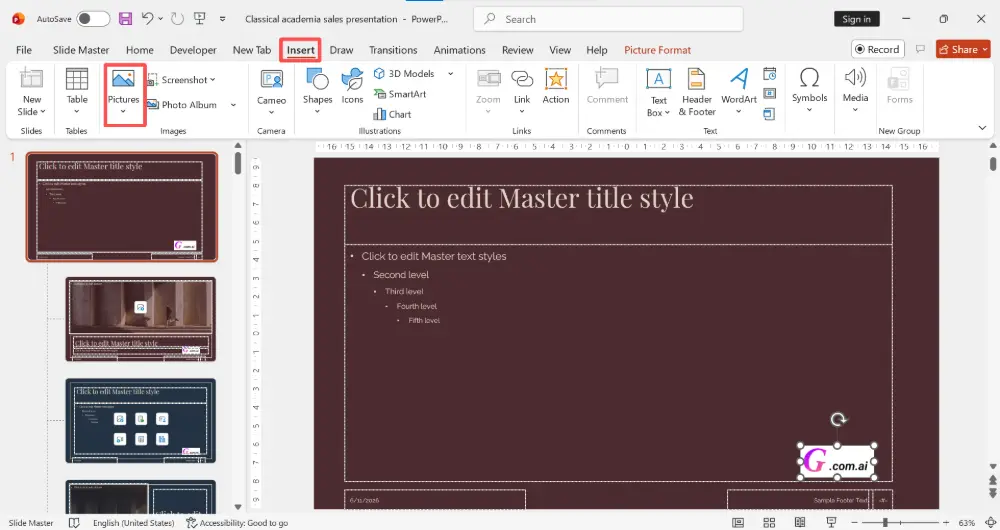Click the Search box

pos(608,19)
